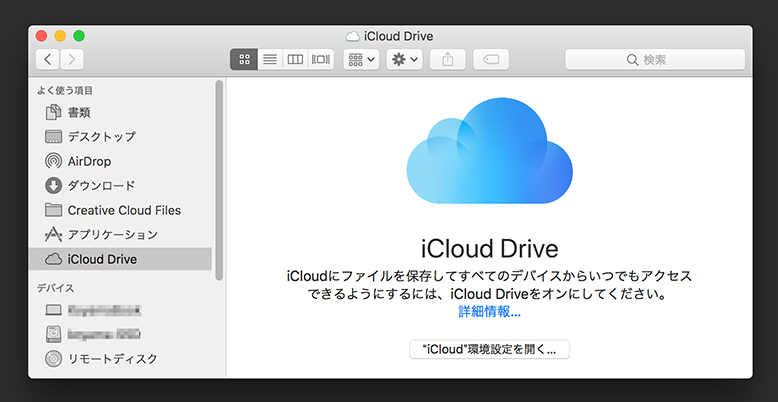Switch to column view
This screenshot has height=402, width=778.
(295, 60)
